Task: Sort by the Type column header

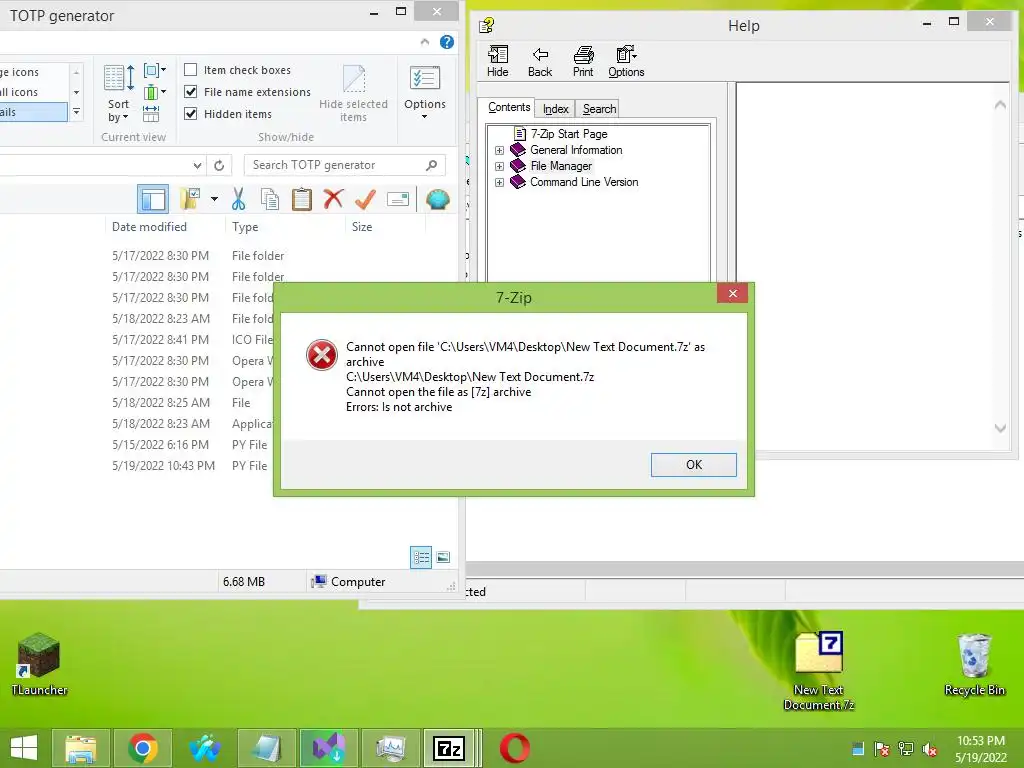Action: (245, 227)
